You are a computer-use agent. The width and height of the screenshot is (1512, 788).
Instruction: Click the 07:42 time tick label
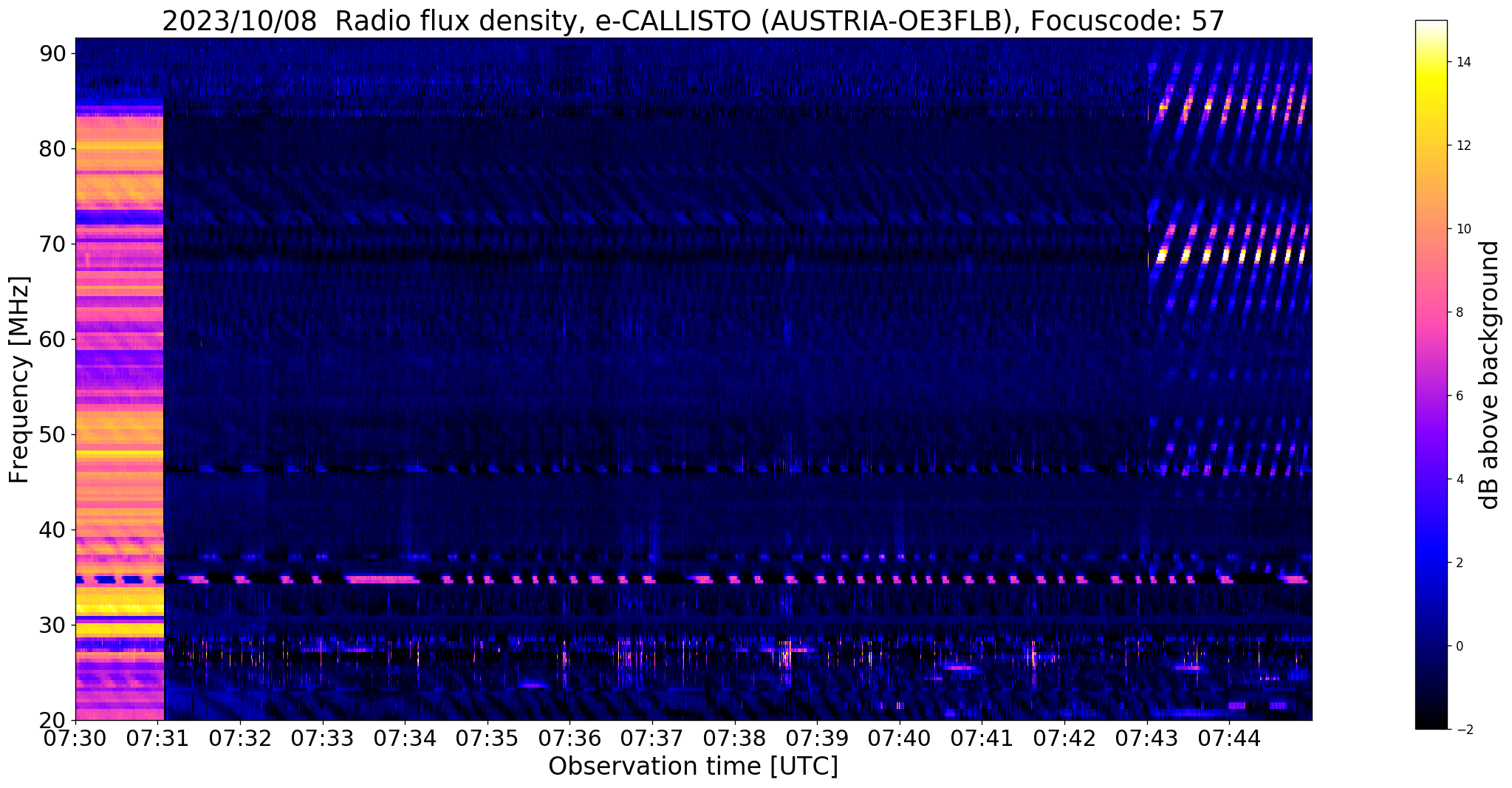point(1064,738)
